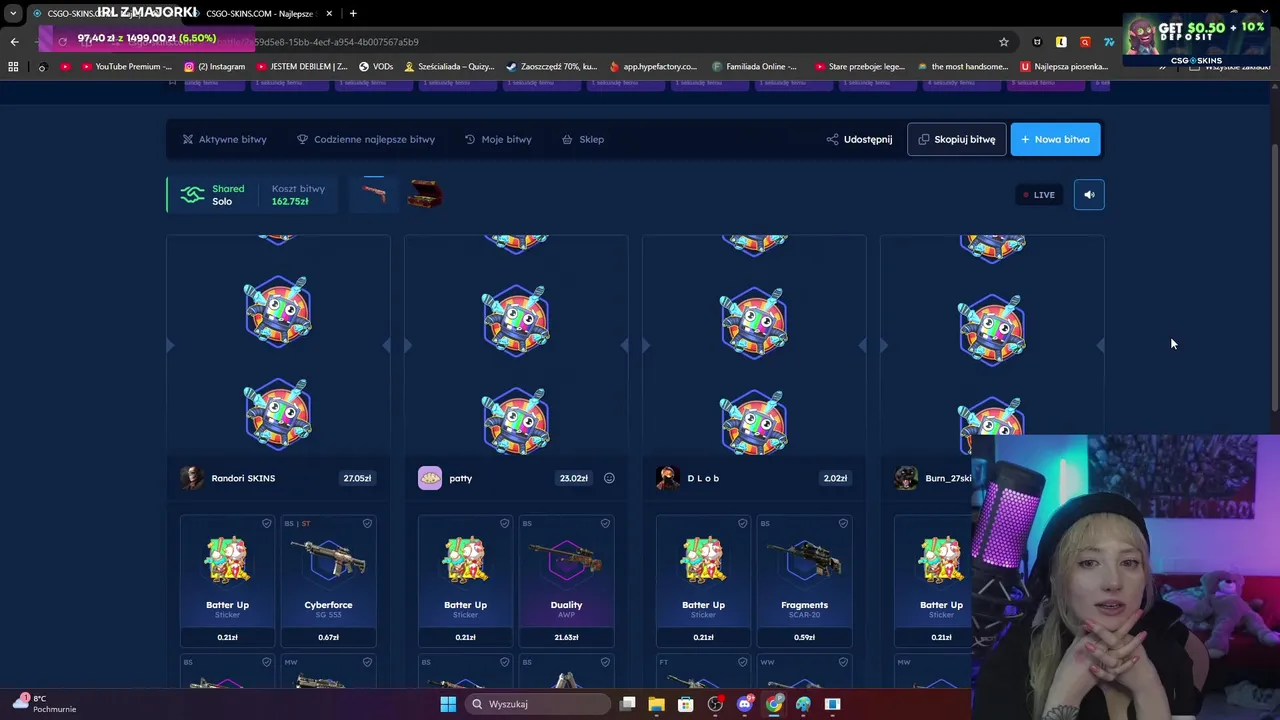Select the Cyberforce SG 553 skin card
Image resolution: width=1280 pixels, height=720 pixels.
coord(328,580)
